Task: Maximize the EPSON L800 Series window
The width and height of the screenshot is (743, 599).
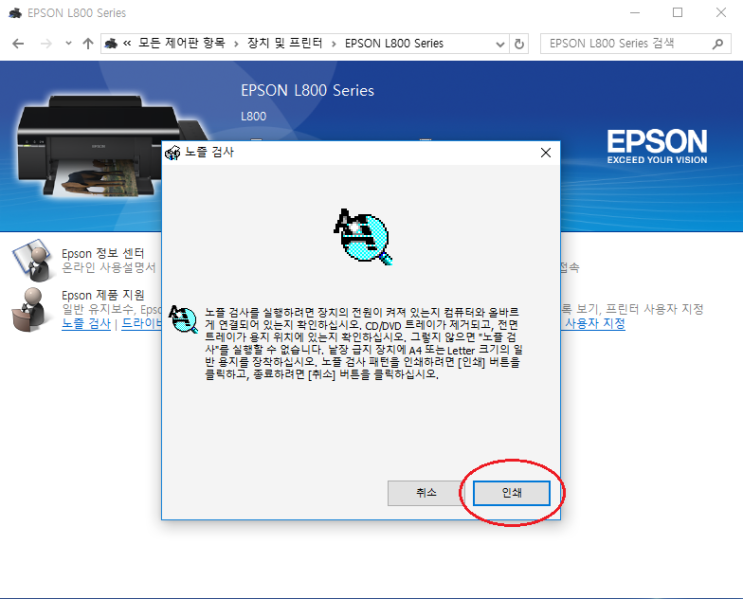Action: 678,13
